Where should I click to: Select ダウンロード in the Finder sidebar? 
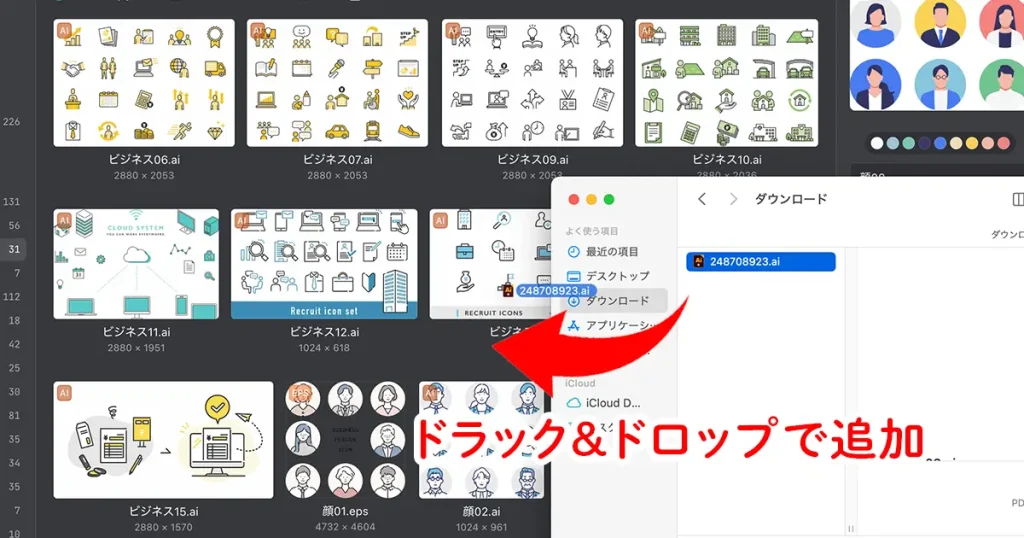pos(616,301)
